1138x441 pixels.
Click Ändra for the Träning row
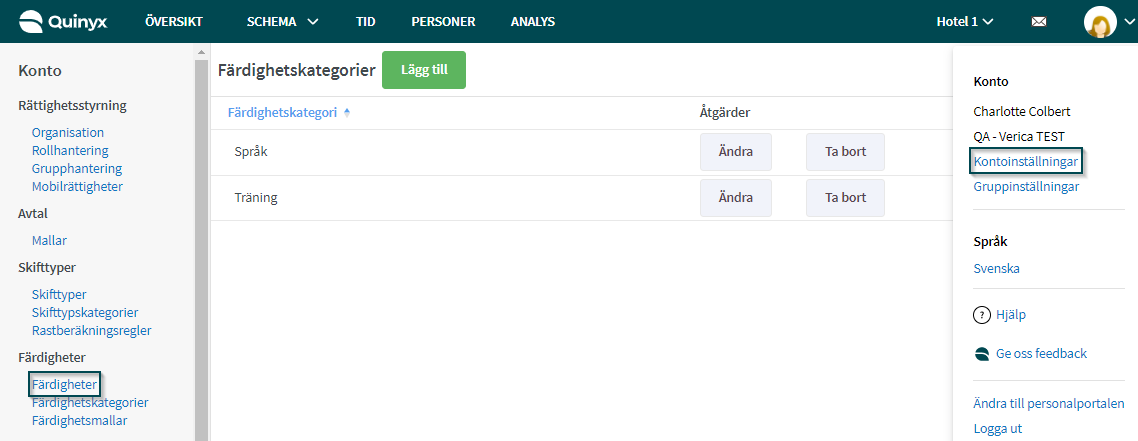[736, 197]
